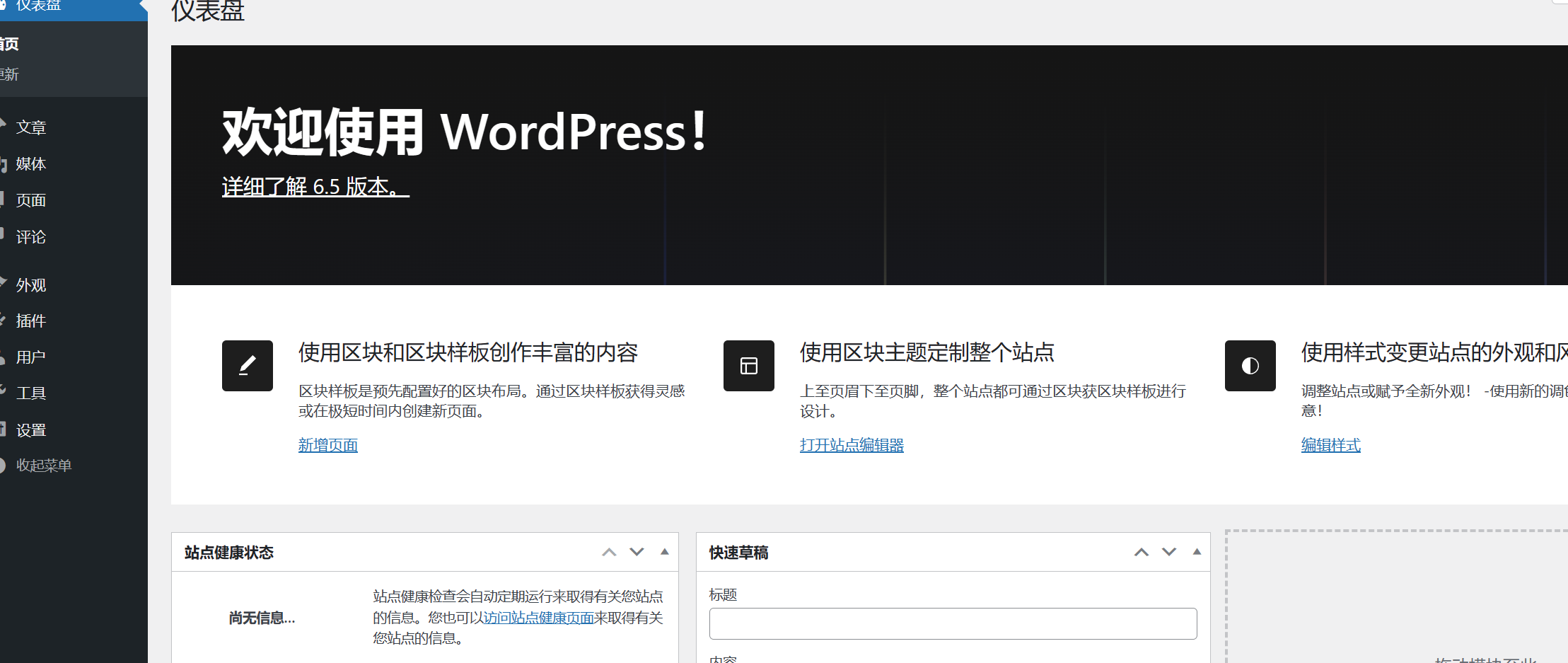Open the 用户 (Users) menu
The width and height of the screenshot is (1568, 663).
[31, 357]
